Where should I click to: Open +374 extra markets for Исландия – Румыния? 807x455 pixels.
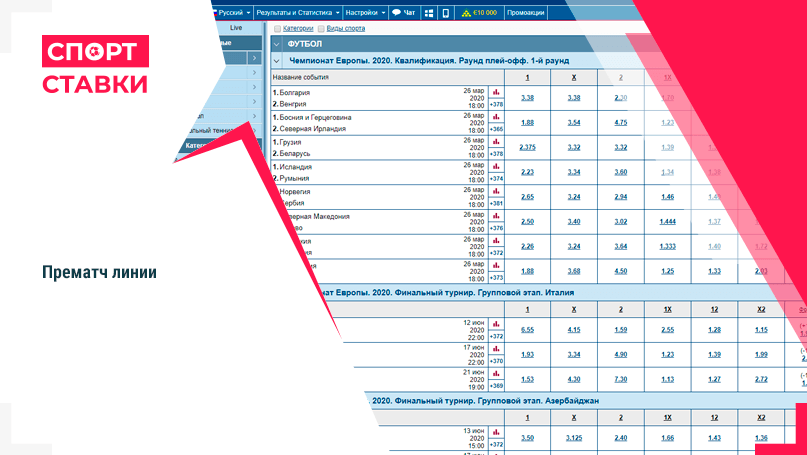497,179
